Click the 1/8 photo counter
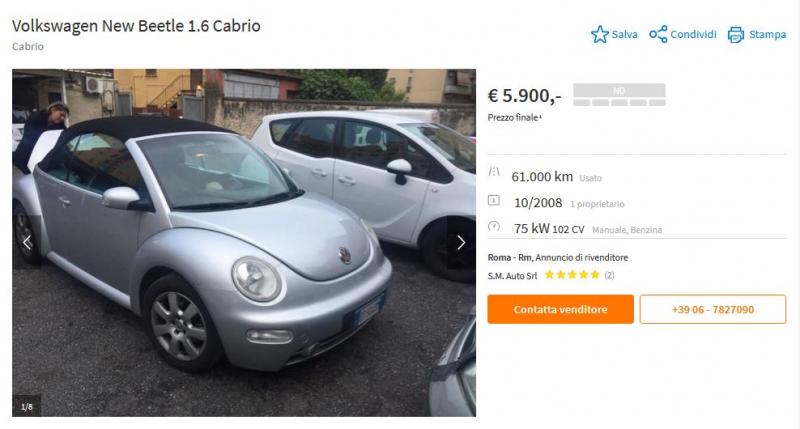 click(x=27, y=407)
